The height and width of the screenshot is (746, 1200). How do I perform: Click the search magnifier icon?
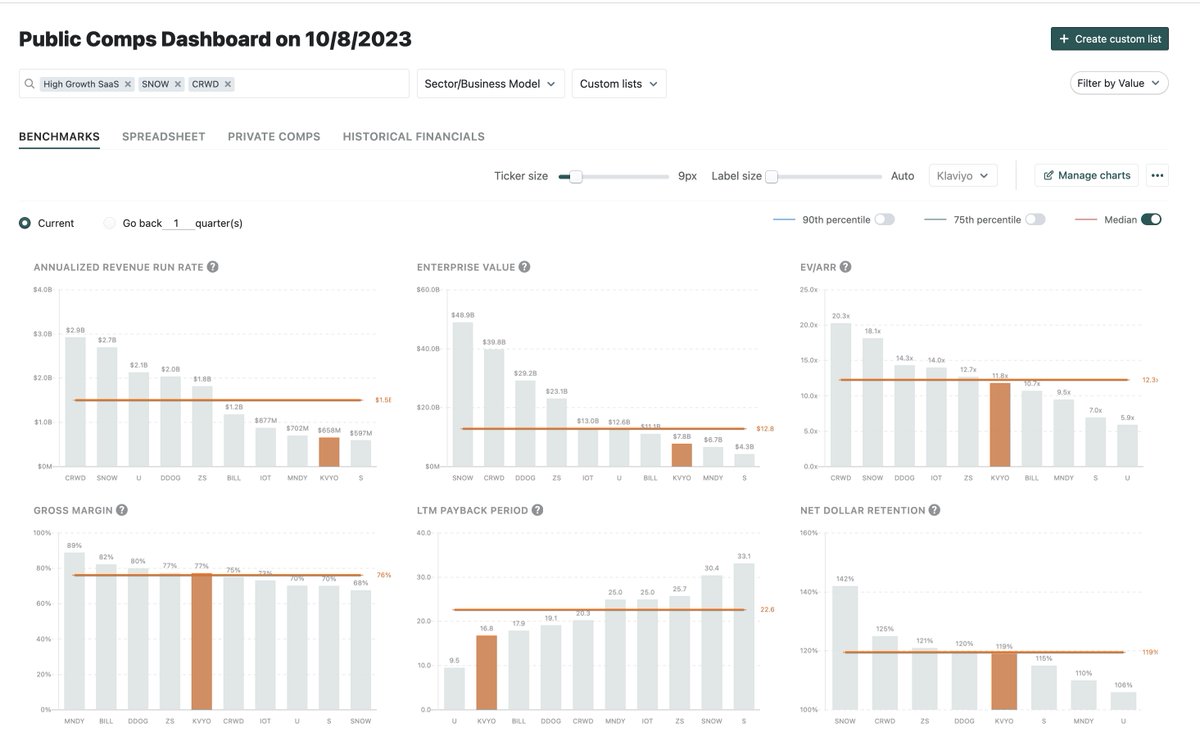click(x=28, y=83)
